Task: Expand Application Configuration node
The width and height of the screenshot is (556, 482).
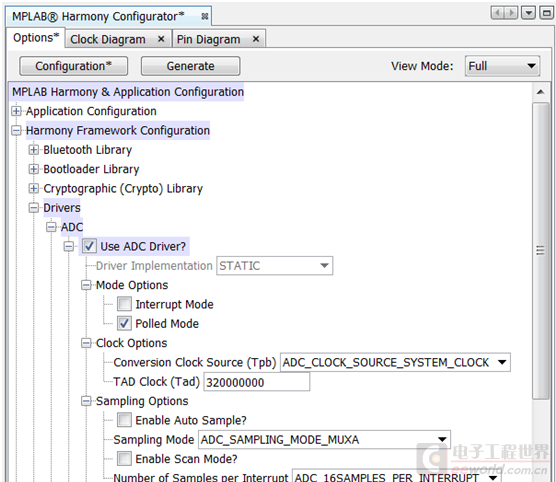Action: click(16, 111)
